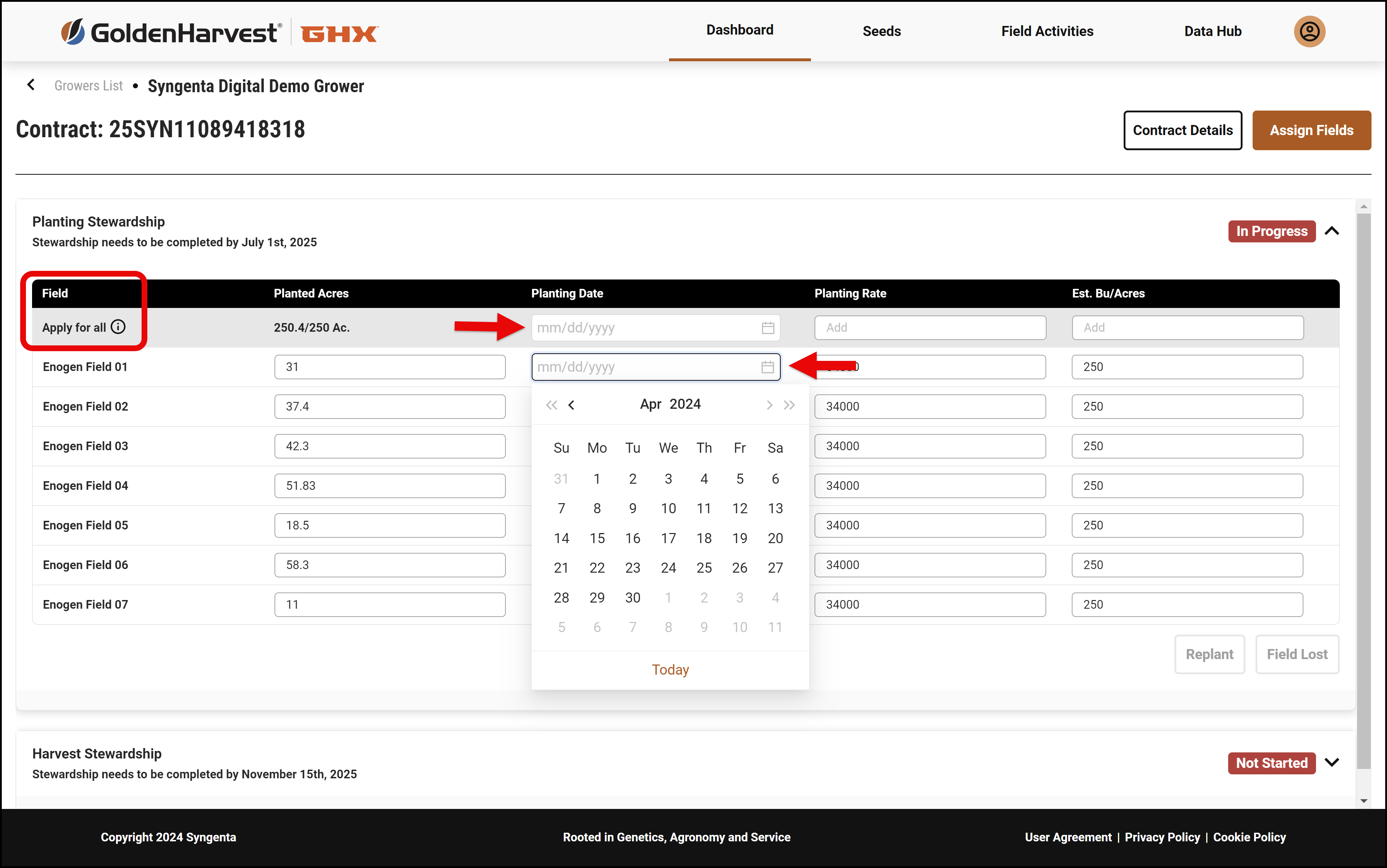Open the Cookie Policy link

(x=1249, y=837)
